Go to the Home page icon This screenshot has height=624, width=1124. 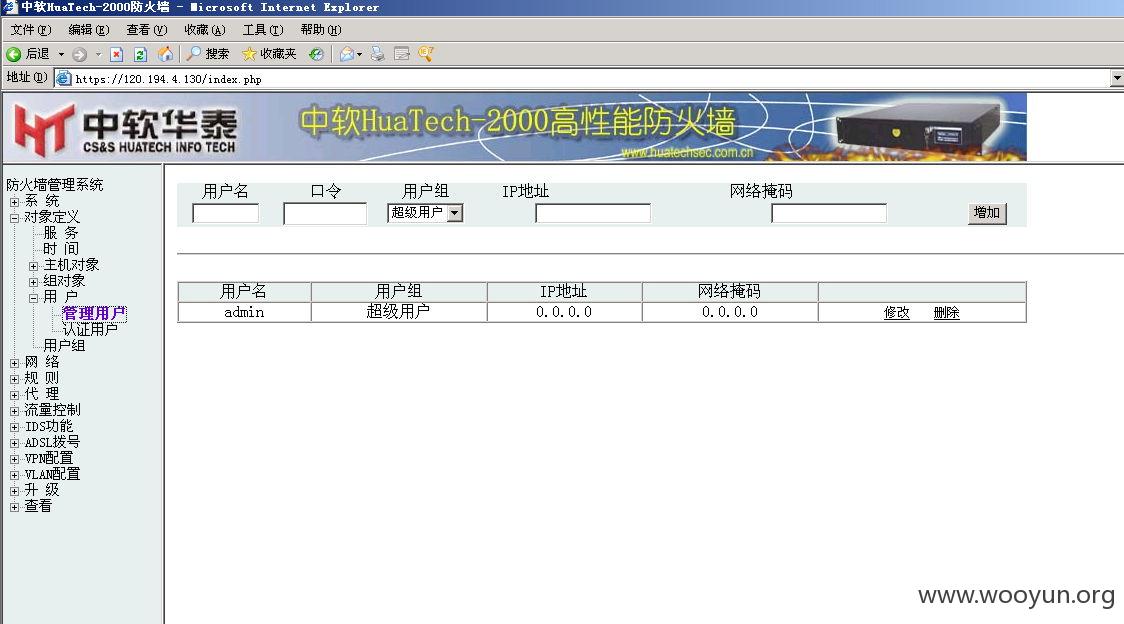pyautogui.click(x=166, y=54)
